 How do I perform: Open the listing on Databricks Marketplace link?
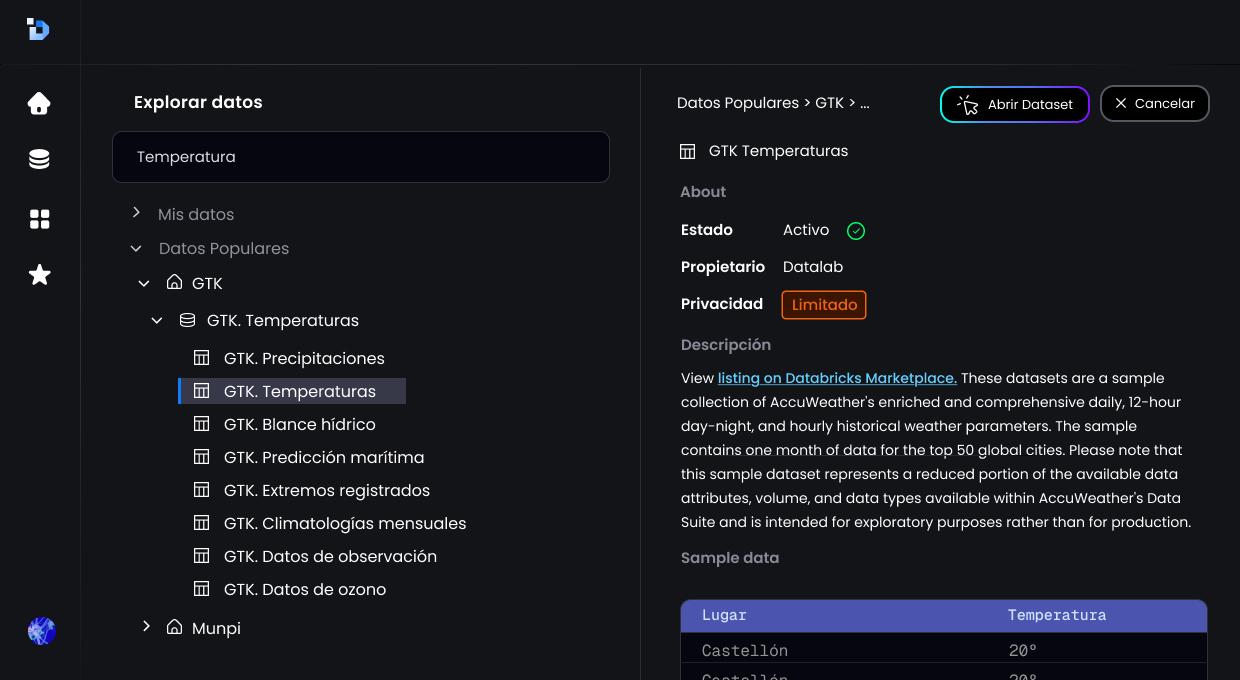click(837, 378)
